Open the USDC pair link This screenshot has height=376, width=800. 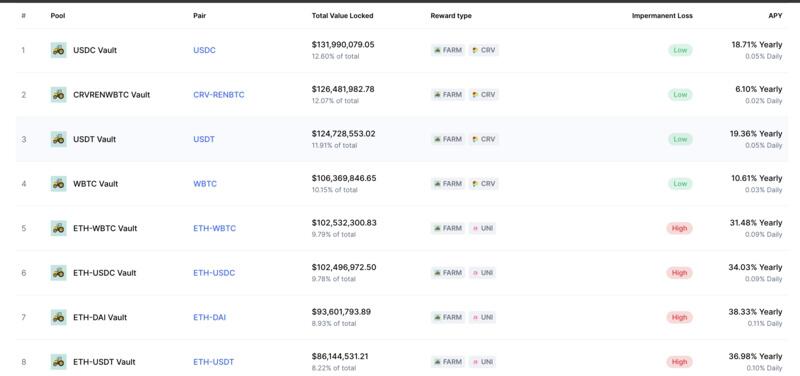tap(205, 50)
